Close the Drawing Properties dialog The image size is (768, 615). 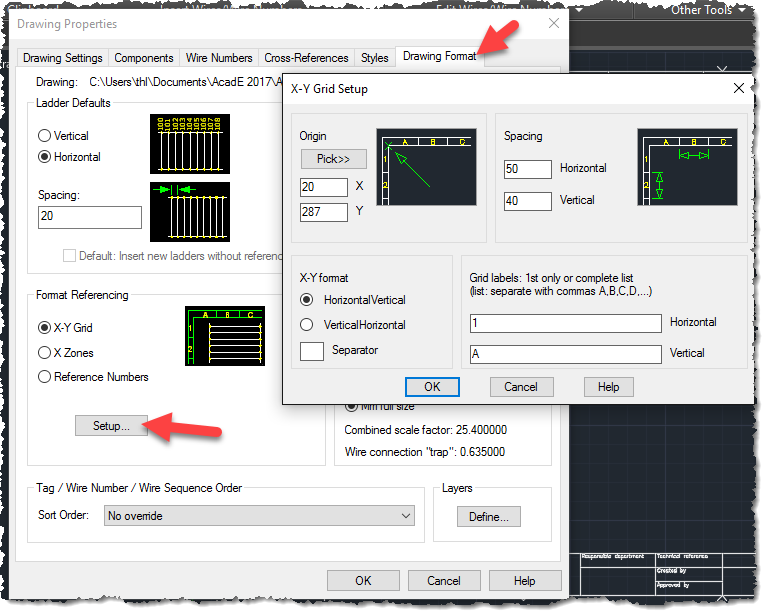553,23
